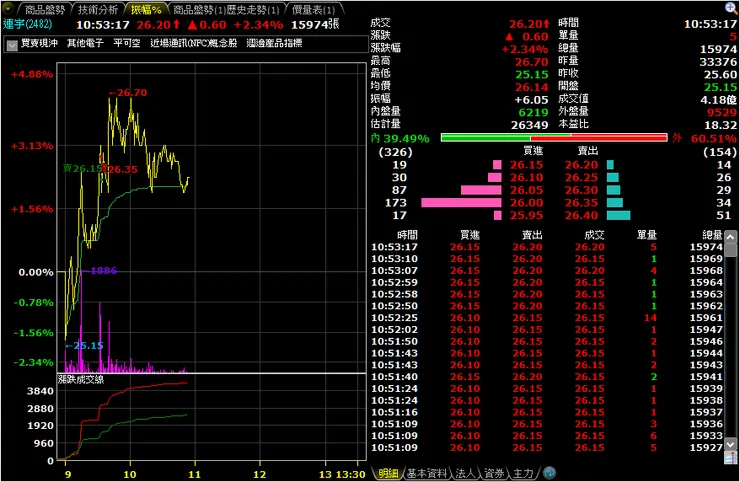Image resolution: width=740 pixels, height=482 pixels.
Task: Click the teal ask bar at 26.40
Action: coord(618,215)
